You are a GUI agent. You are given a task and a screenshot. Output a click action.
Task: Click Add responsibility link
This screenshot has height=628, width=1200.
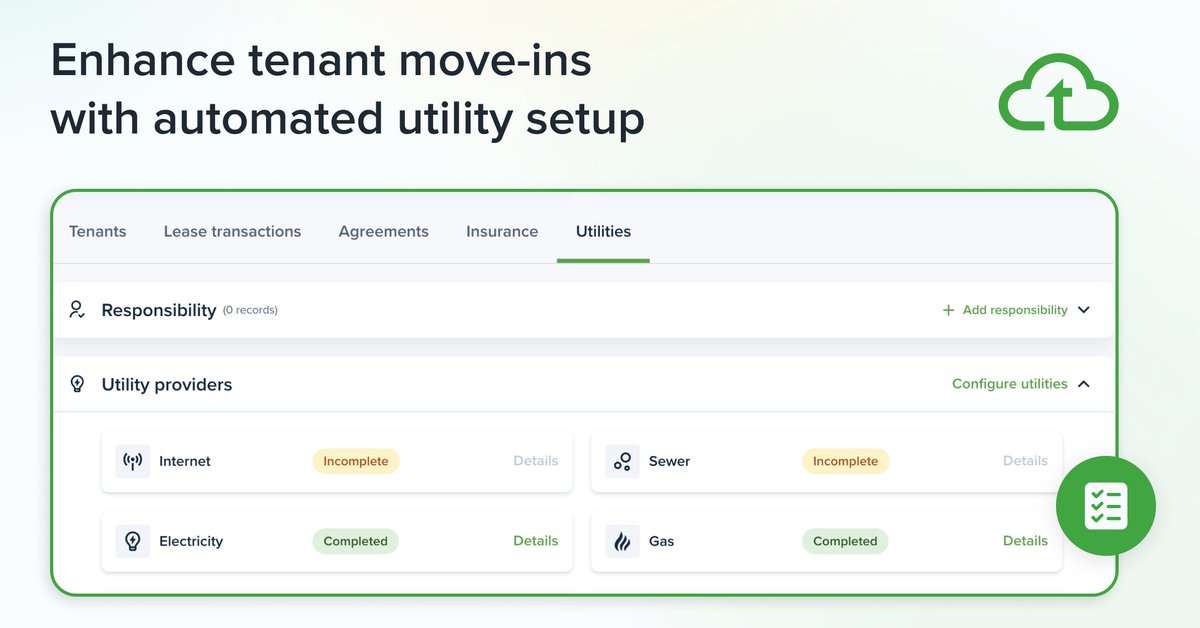pyautogui.click(x=1015, y=310)
